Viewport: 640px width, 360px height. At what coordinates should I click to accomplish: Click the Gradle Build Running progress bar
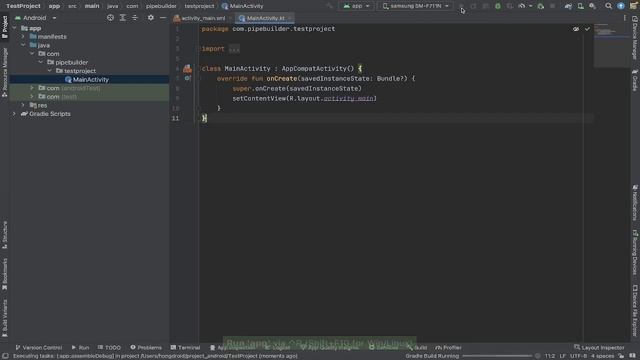(497, 356)
